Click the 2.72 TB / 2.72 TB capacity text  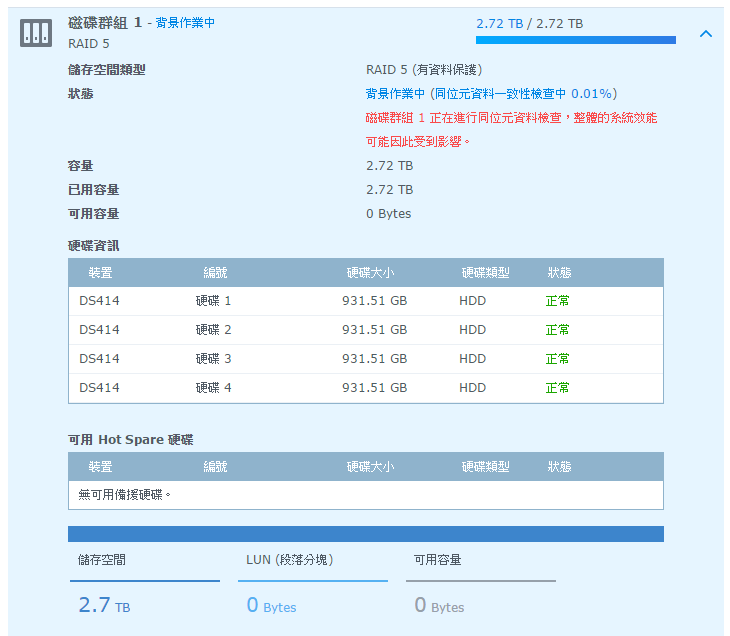529,24
